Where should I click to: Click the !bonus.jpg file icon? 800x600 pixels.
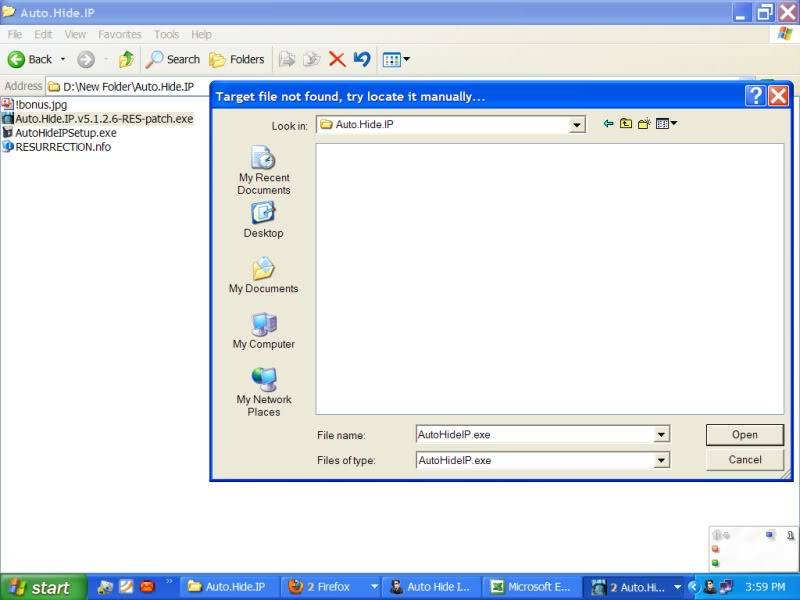[7, 104]
